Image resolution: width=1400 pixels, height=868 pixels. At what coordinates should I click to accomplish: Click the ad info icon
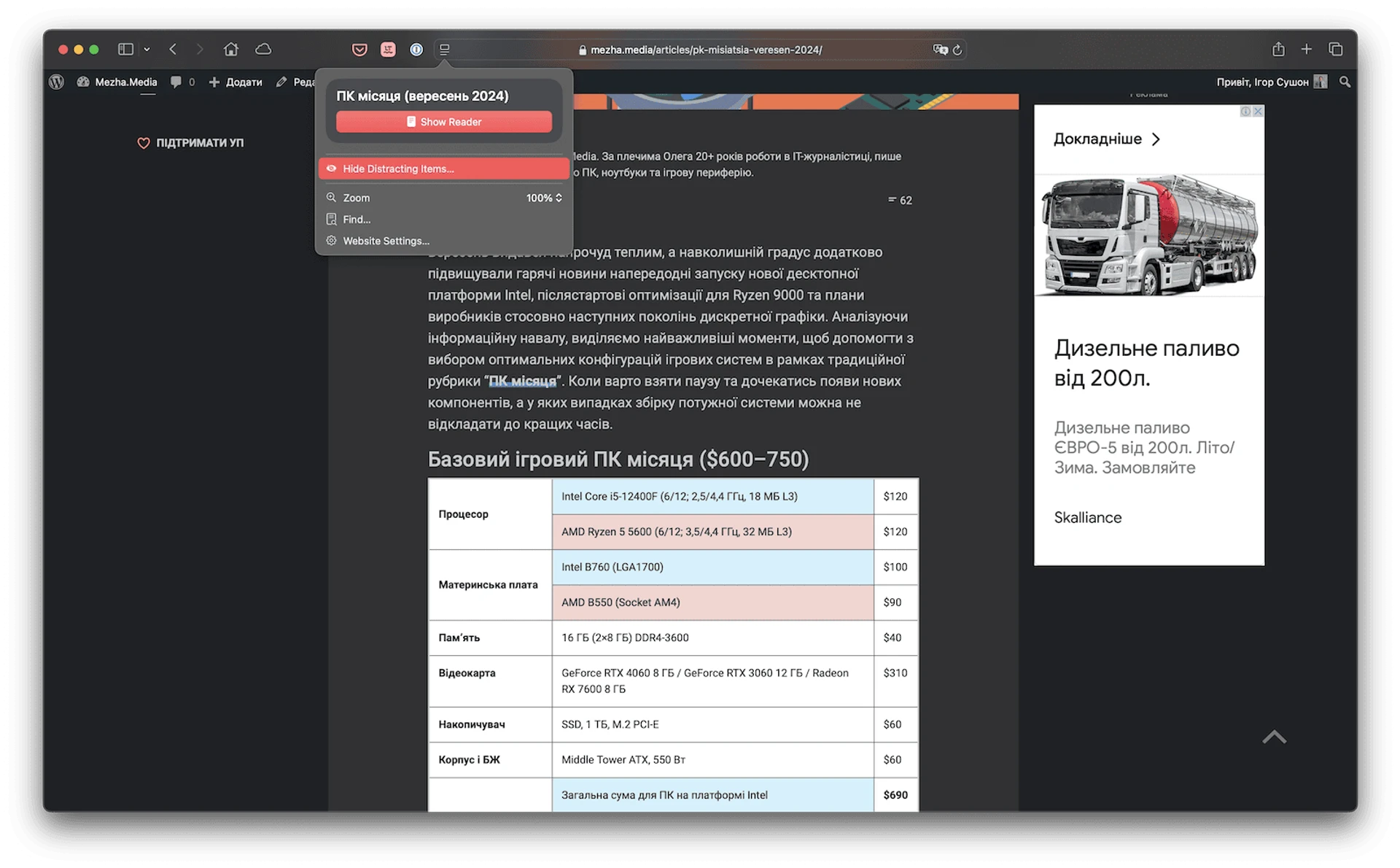(x=1245, y=112)
